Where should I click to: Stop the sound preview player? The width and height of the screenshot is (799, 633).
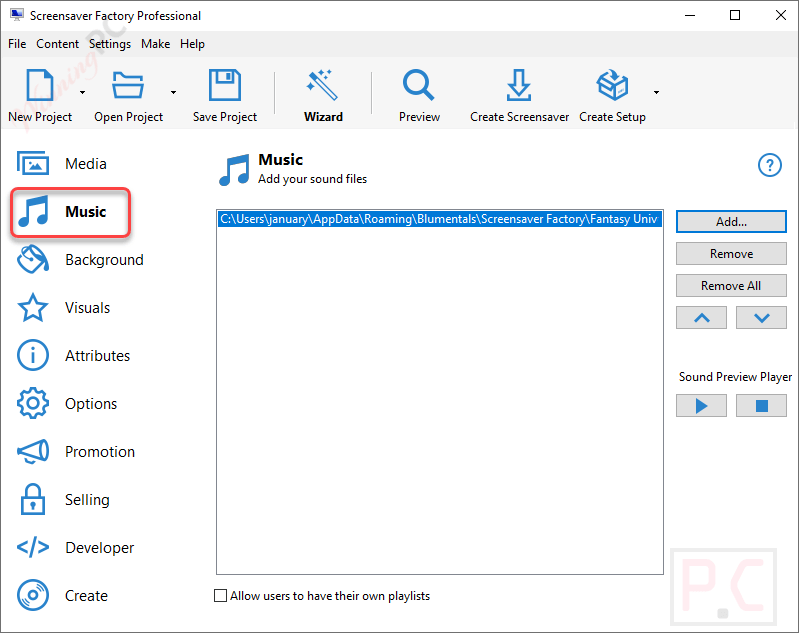[761, 406]
